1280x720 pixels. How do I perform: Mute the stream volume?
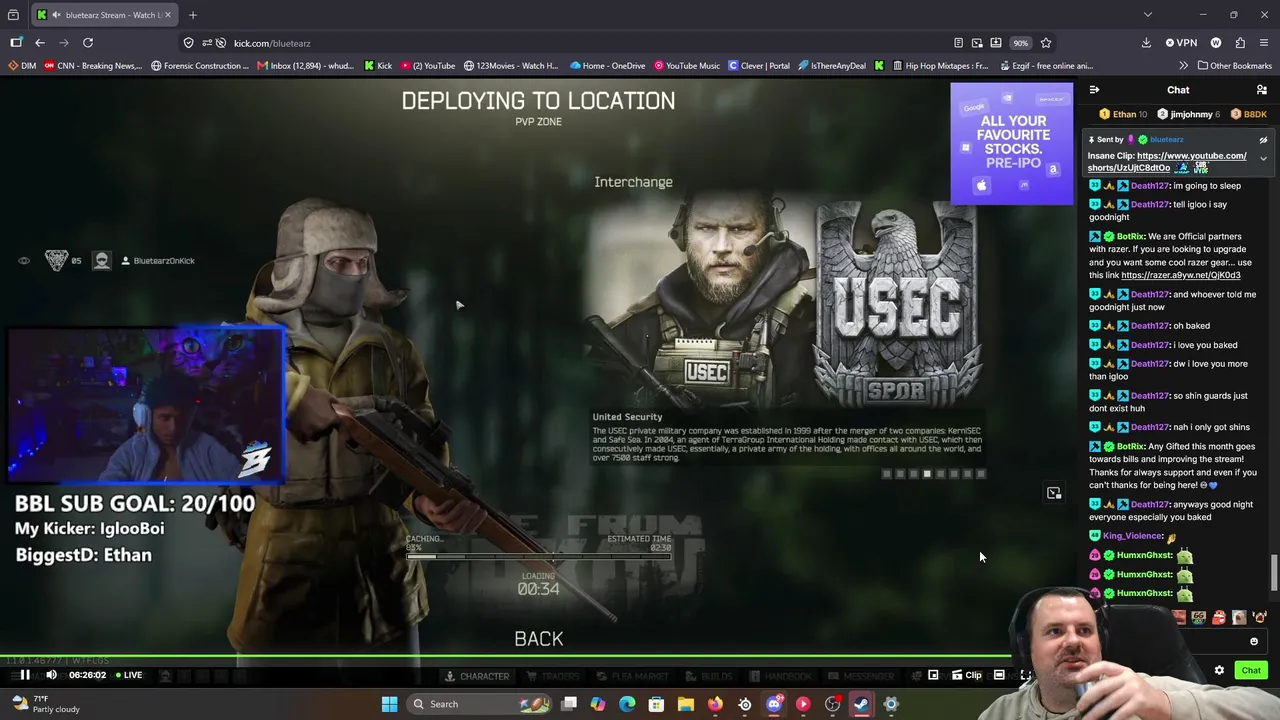click(x=51, y=675)
